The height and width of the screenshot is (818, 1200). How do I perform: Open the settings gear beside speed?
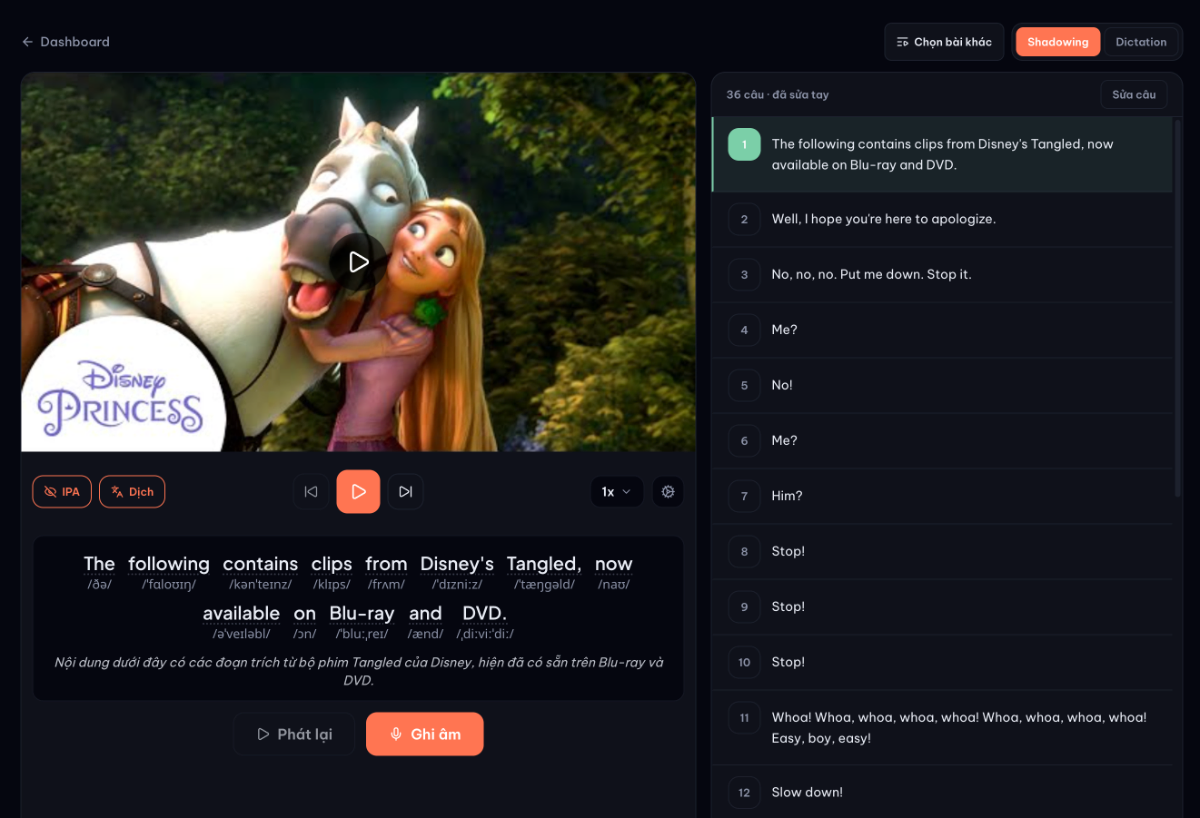point(668,492)
